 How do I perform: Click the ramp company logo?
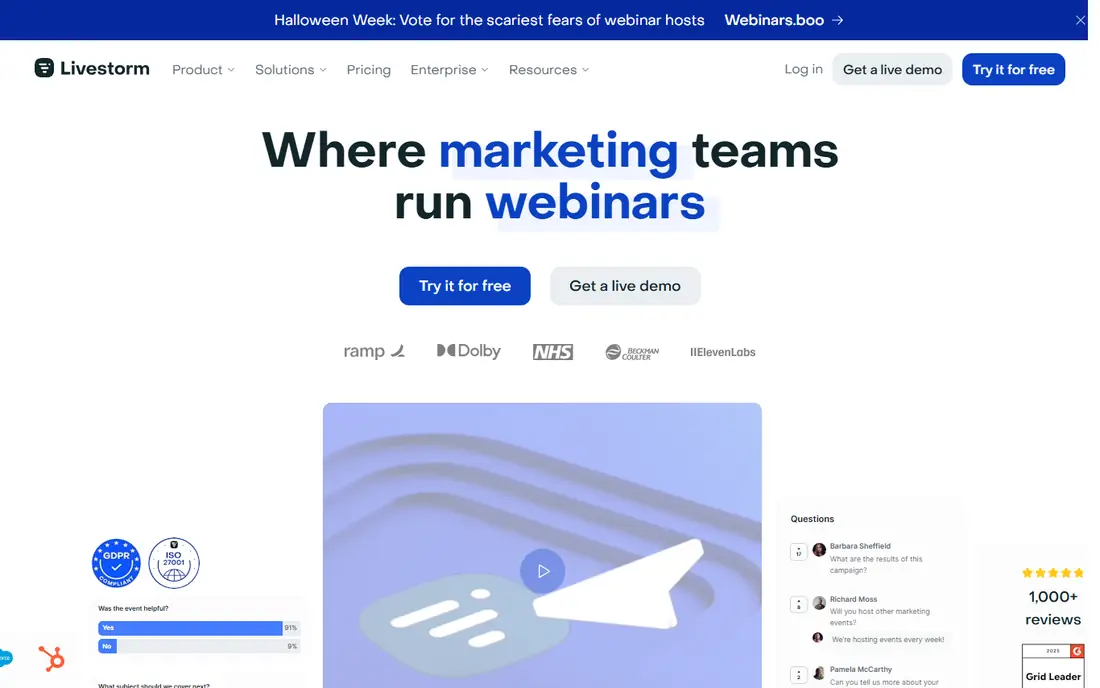[x=374, y=351]
